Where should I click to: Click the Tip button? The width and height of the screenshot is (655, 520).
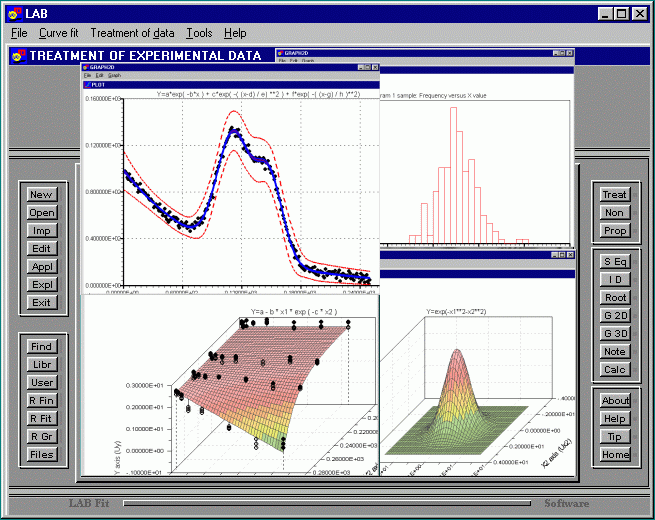pyautogui.click(x=615, y=437)
